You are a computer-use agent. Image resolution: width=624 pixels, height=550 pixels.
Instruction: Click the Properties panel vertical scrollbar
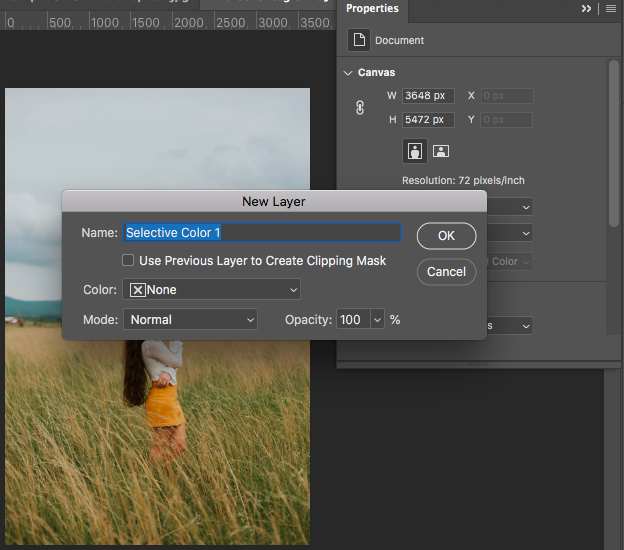[x=614, y=143]
